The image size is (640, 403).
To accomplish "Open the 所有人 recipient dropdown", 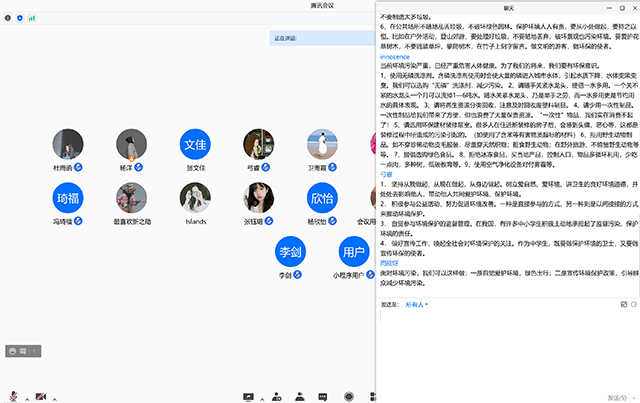I will [x=415, y=304].
